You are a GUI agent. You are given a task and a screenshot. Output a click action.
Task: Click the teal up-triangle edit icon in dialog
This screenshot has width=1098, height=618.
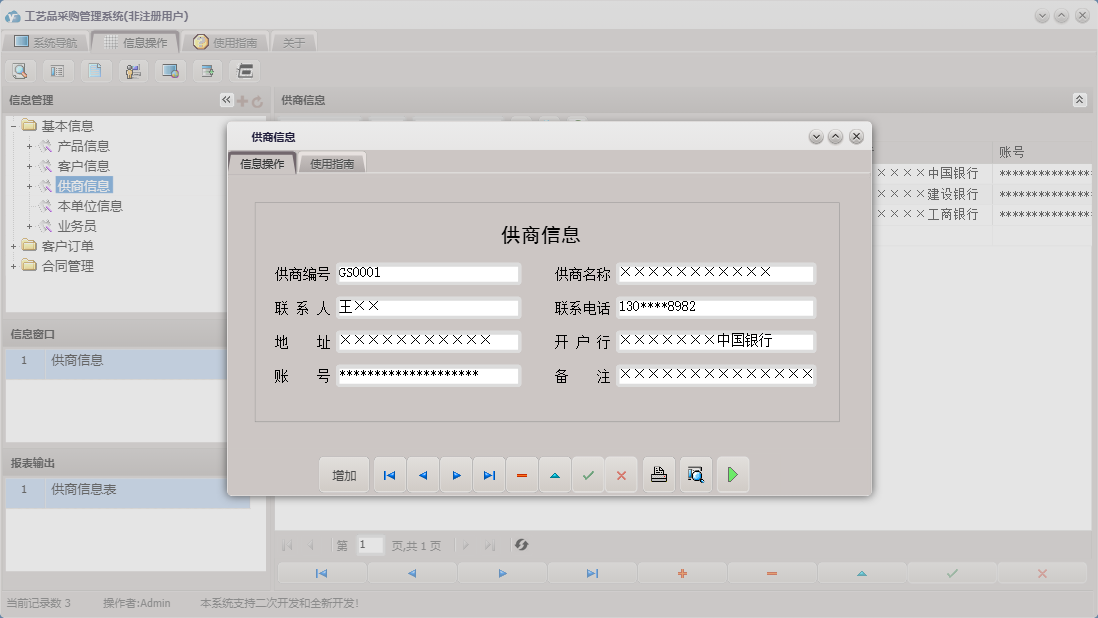[555, 475]
